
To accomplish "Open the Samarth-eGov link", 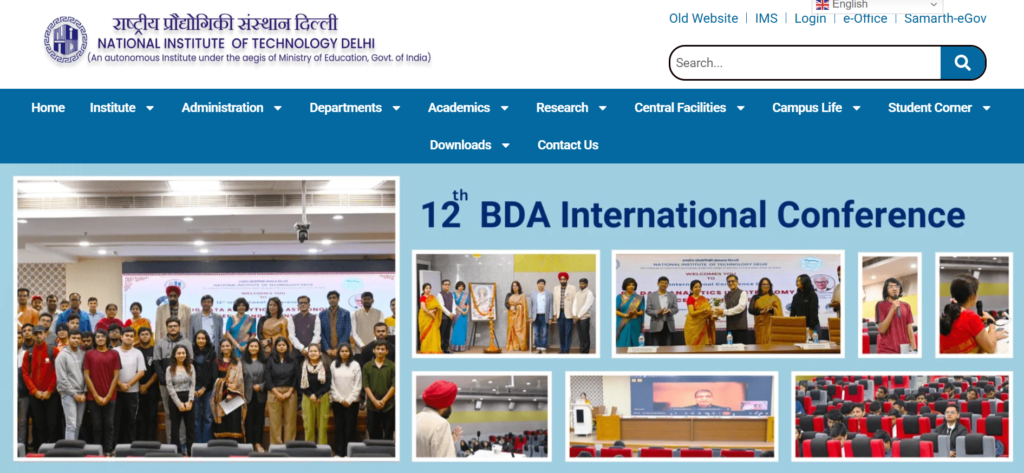I will point(945,18).
